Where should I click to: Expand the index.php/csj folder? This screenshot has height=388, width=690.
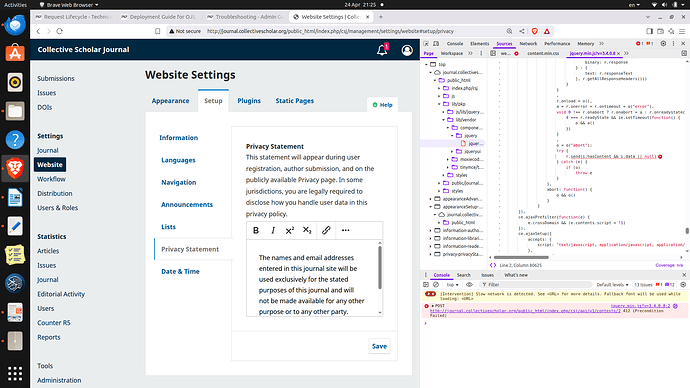pyautogui.click(x=439, y=88)
